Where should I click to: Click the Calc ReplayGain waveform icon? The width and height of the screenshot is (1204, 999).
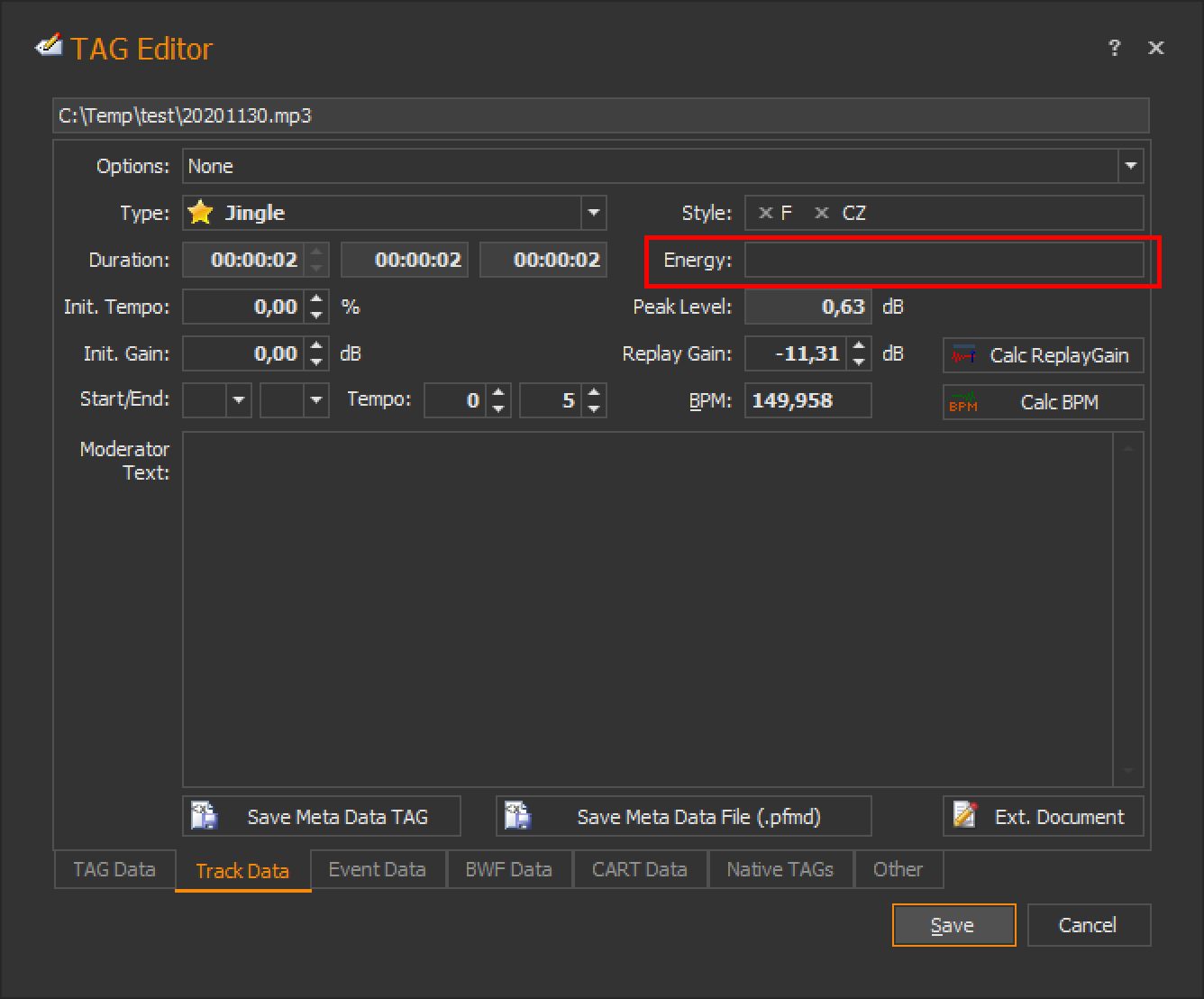tap(963, 355)
